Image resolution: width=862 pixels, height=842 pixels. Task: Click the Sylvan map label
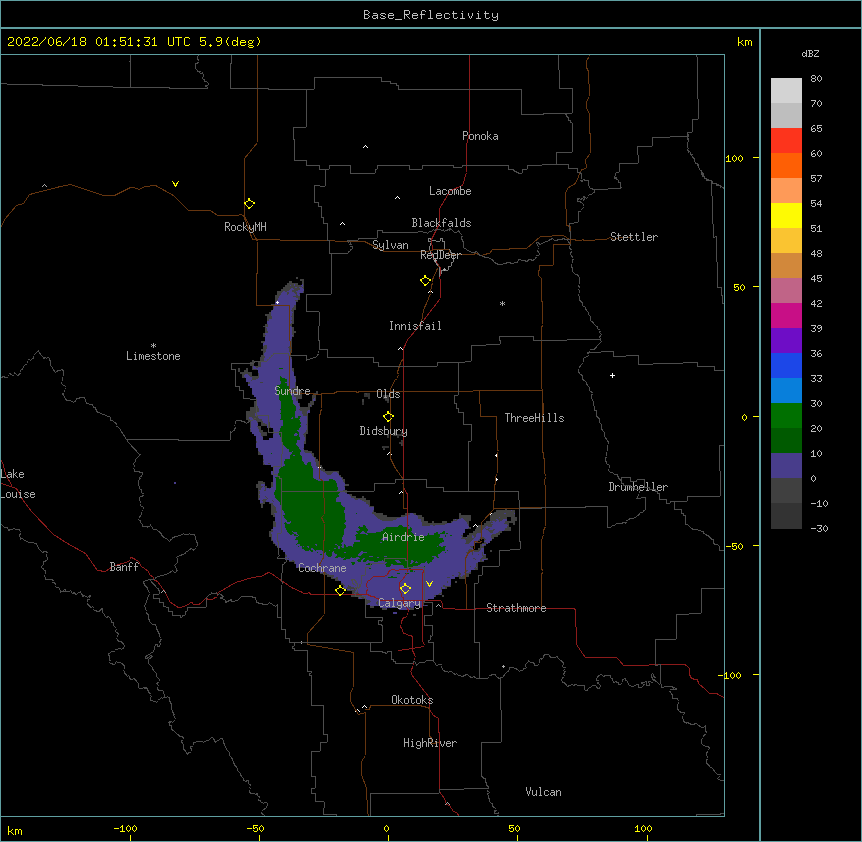390,245
